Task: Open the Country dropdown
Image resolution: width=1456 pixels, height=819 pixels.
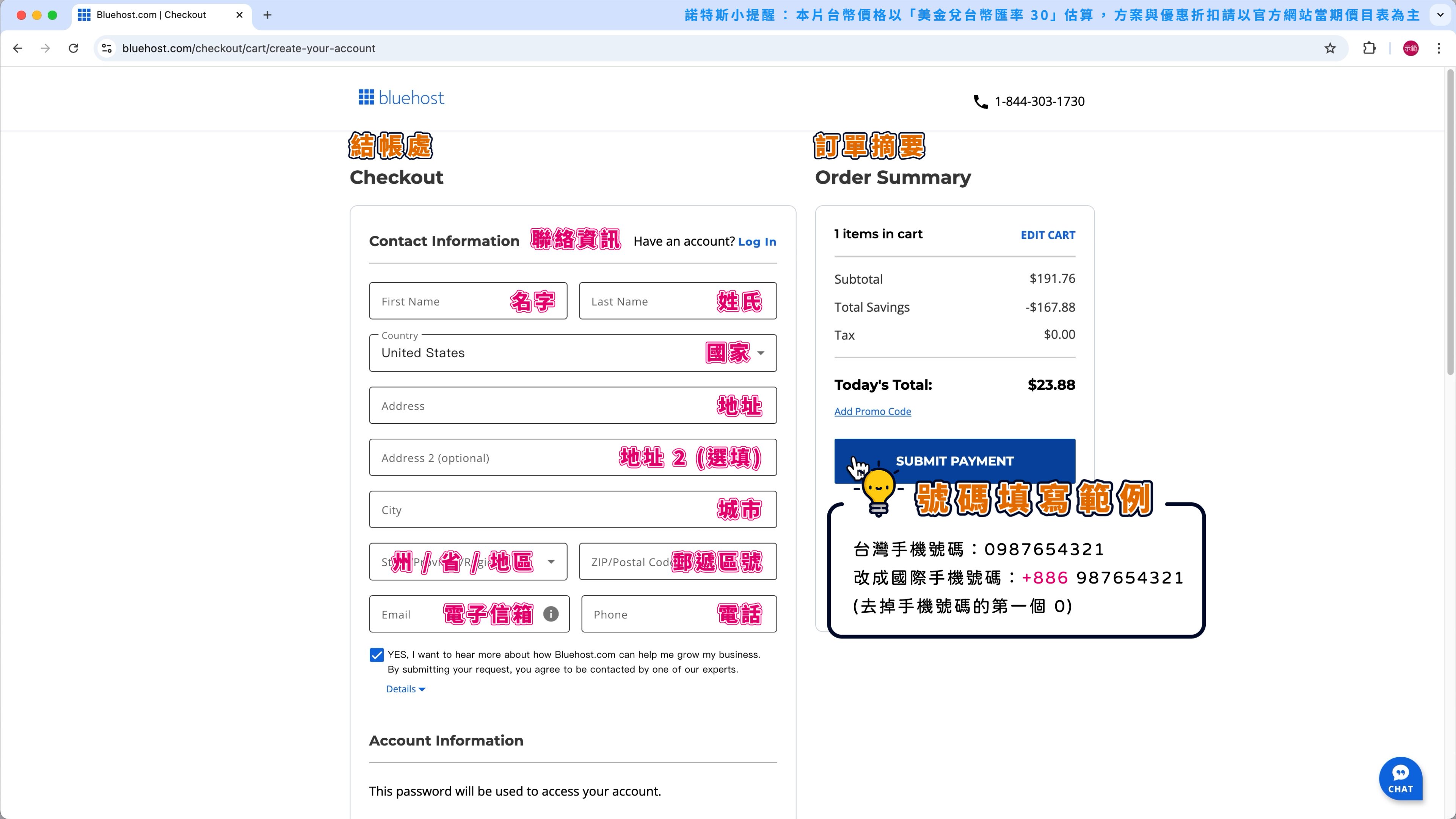Action: coord(573,353)
